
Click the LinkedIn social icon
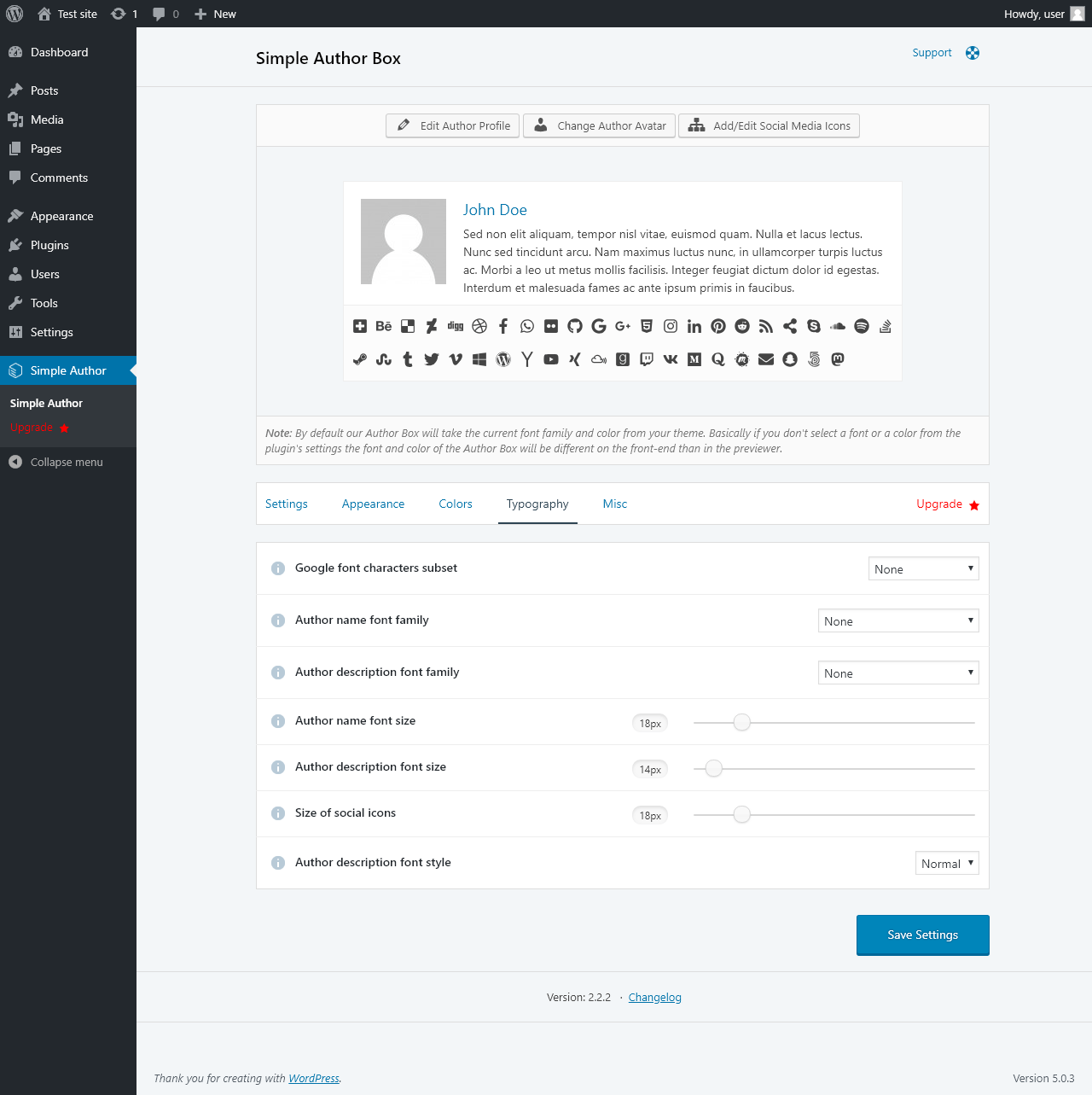coord(694,326)
